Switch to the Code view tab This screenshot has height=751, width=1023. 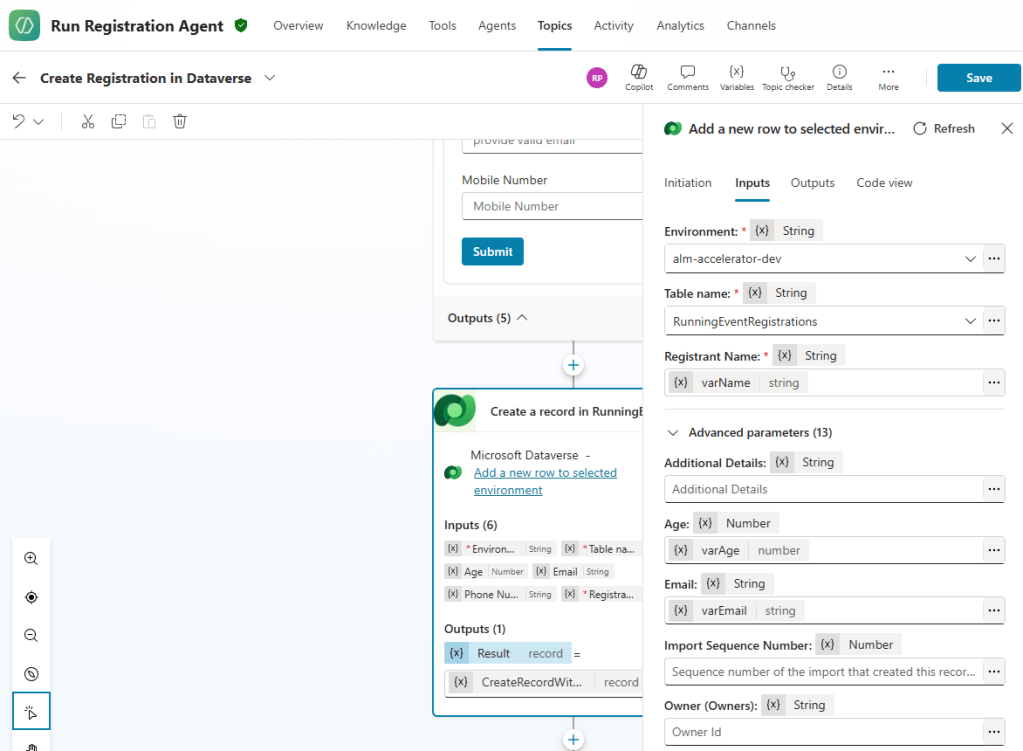point(884,183)
